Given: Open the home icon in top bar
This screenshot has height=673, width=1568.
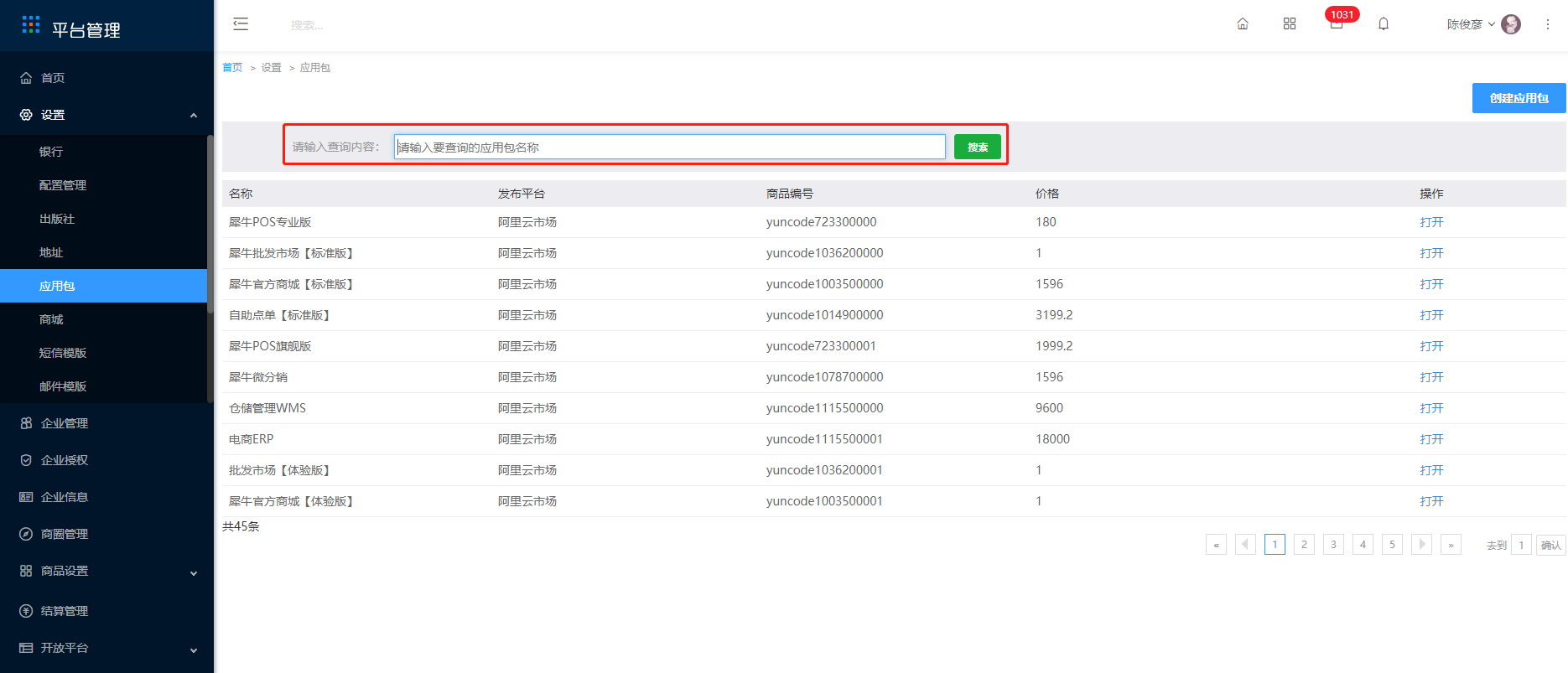Looking at the screenshot, I should pos(1243,23).
